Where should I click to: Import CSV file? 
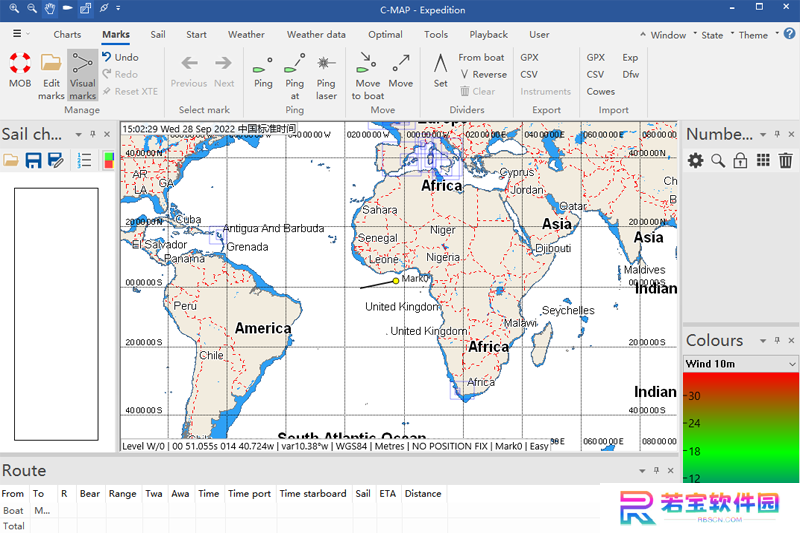(x=595, y=74)
